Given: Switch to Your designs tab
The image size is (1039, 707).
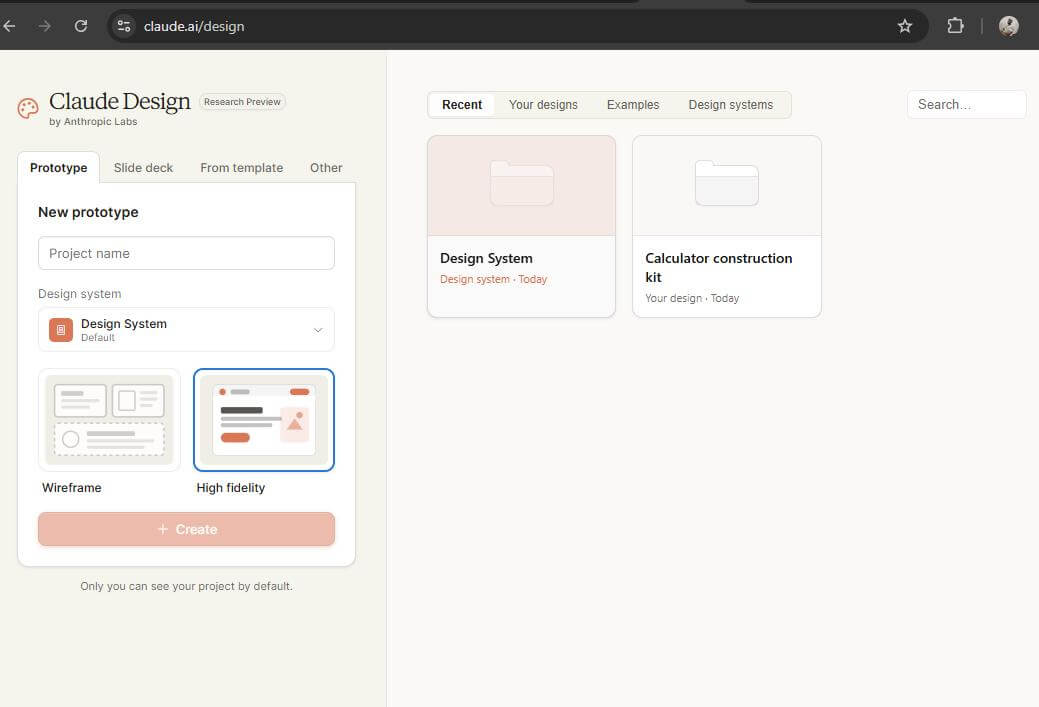Looking at the screenshot, I should (x=543, y=105).
